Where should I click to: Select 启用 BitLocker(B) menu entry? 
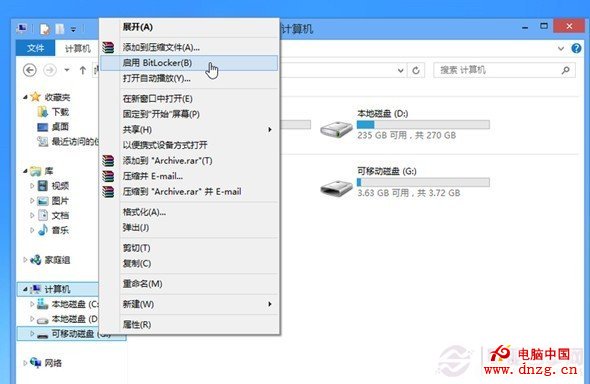(190, 63)
